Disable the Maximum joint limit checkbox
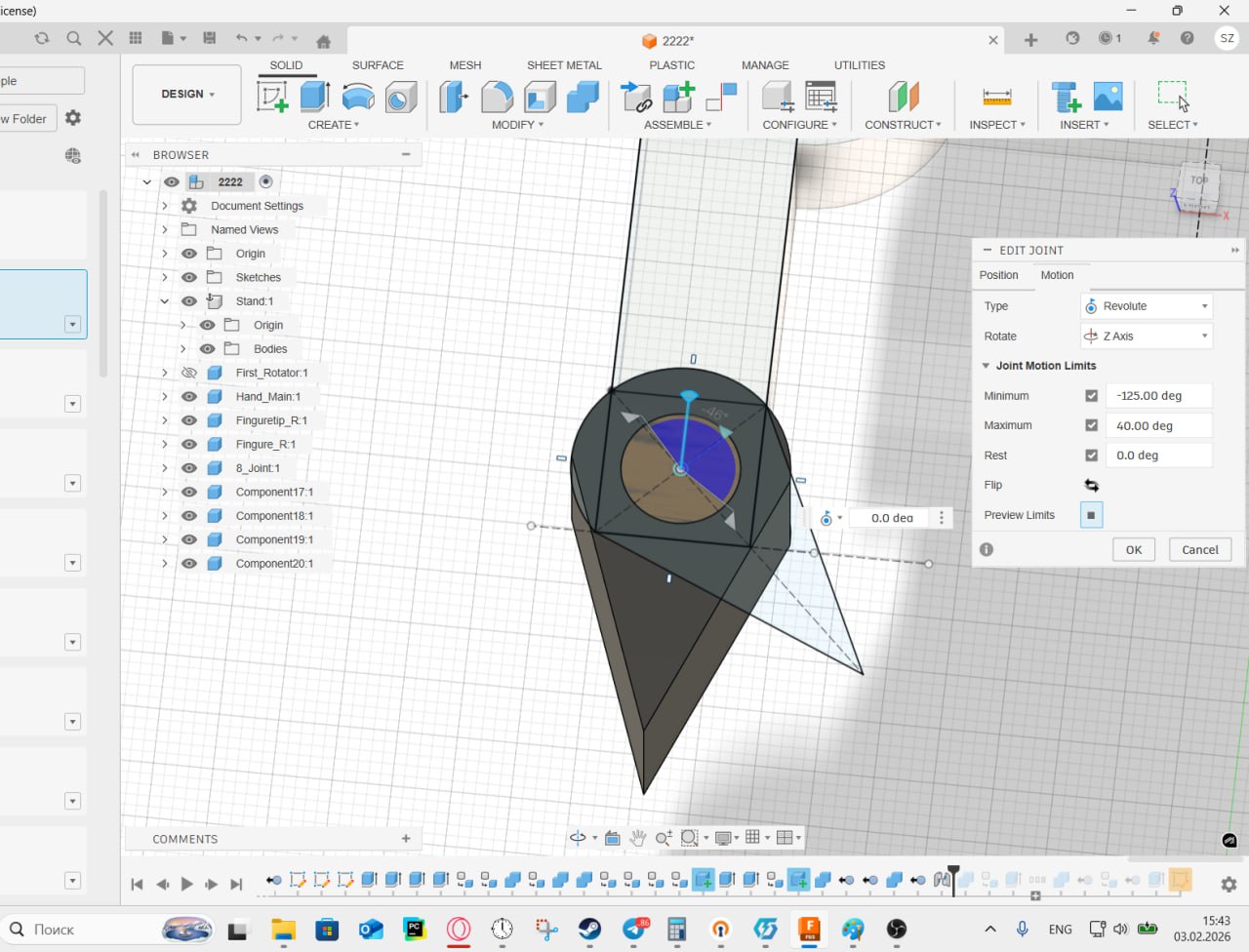The height and width of the screenshot is (952, 1249). coord(1091,425)
